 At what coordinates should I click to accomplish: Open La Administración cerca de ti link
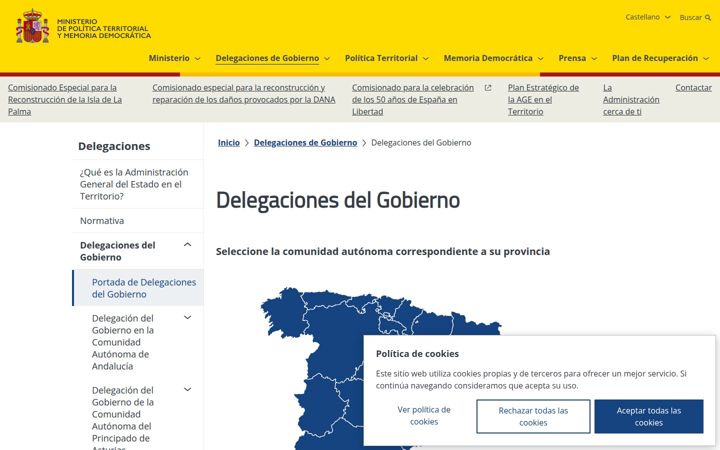pos(631,100)
